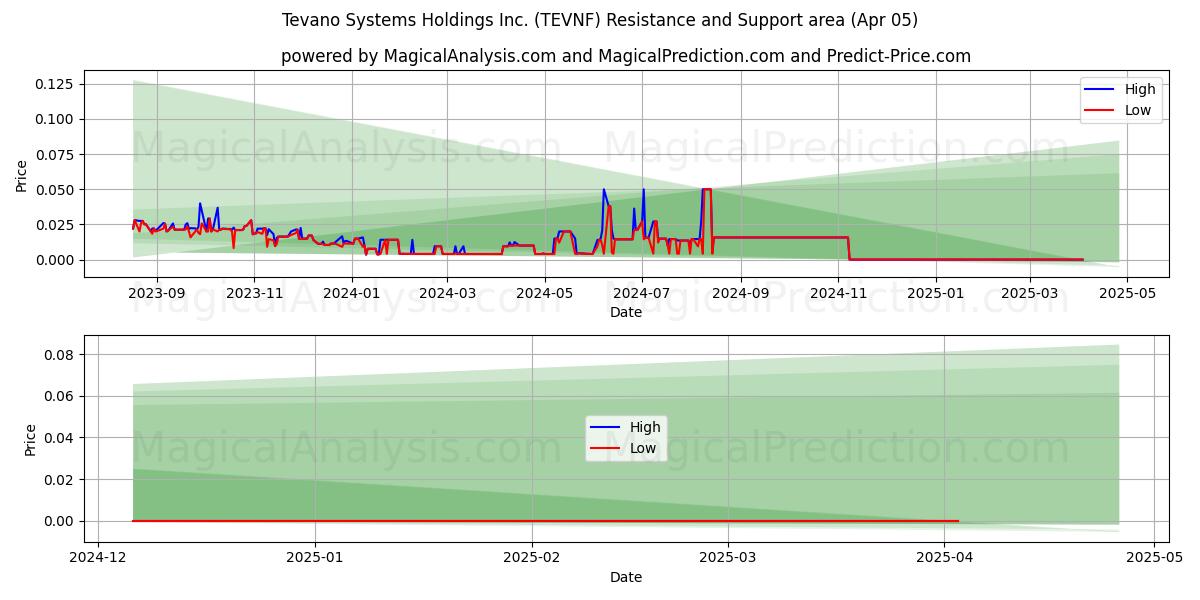Click the 2024-01 x-axis label
Screen dimensions: 1200x600
(x=351, y=293)
